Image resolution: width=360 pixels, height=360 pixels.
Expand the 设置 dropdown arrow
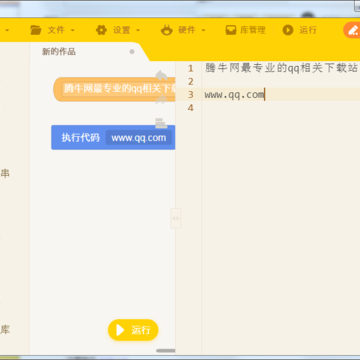pyautogui.click(x=138, y=30)
